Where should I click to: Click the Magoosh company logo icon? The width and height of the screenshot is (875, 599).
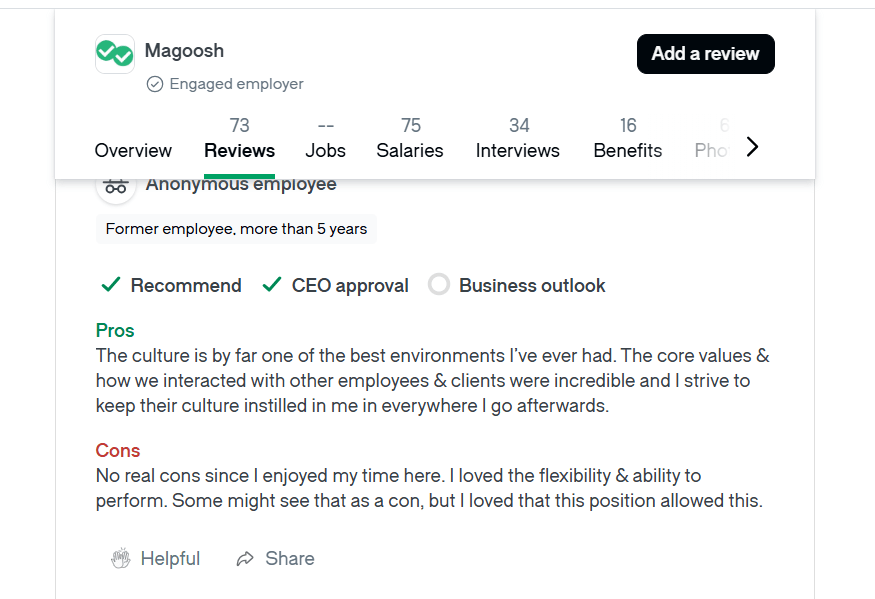click(114, 54)
